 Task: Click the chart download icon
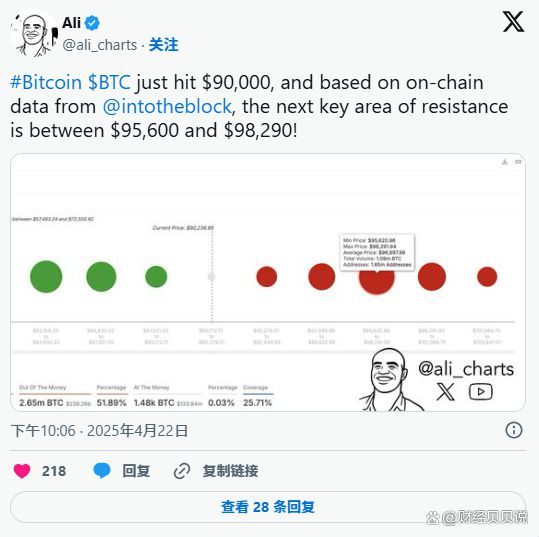click(504, 162)
